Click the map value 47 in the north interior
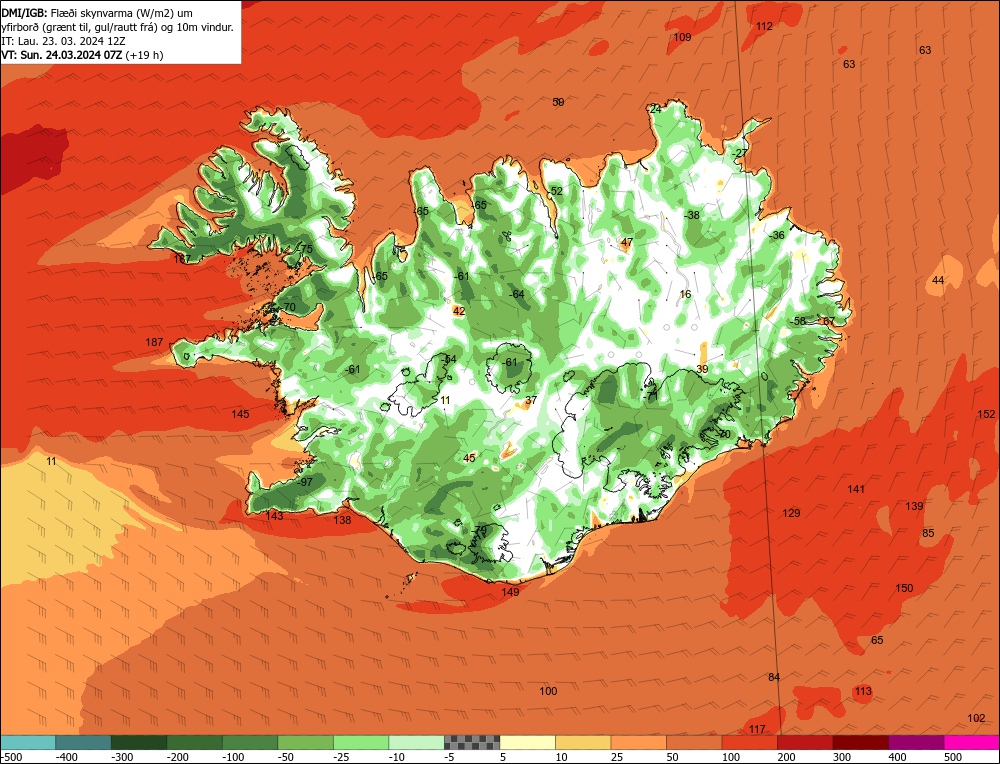 (x=627, y=242)
